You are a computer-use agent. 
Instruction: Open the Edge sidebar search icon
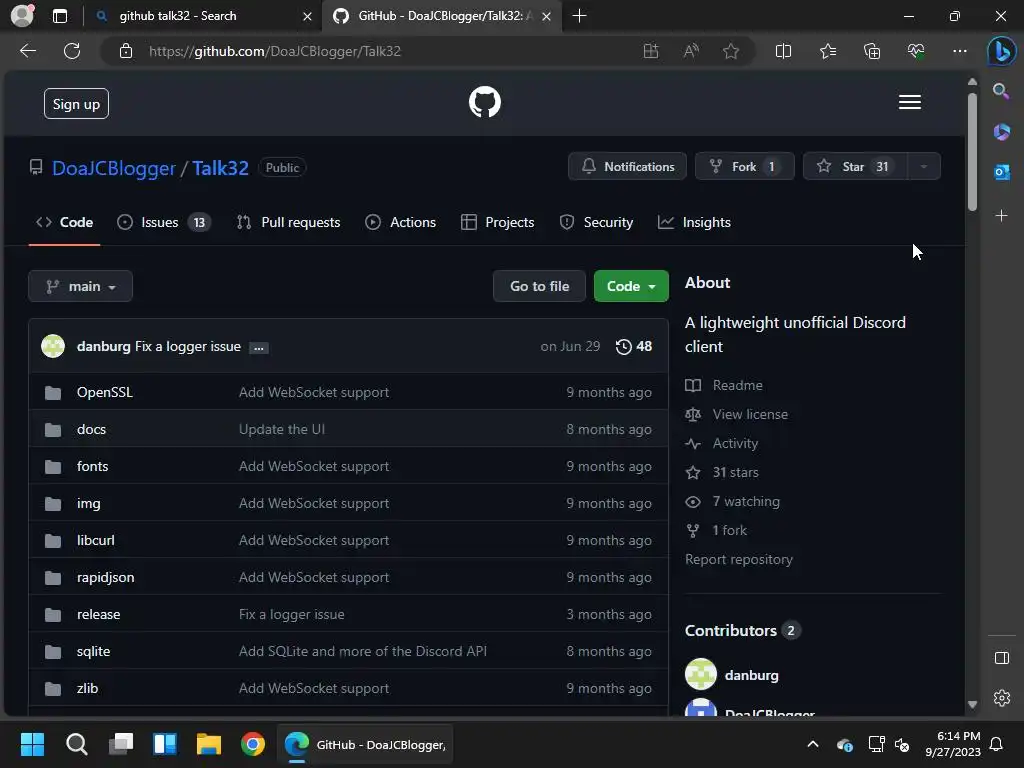pos(1001,91)
